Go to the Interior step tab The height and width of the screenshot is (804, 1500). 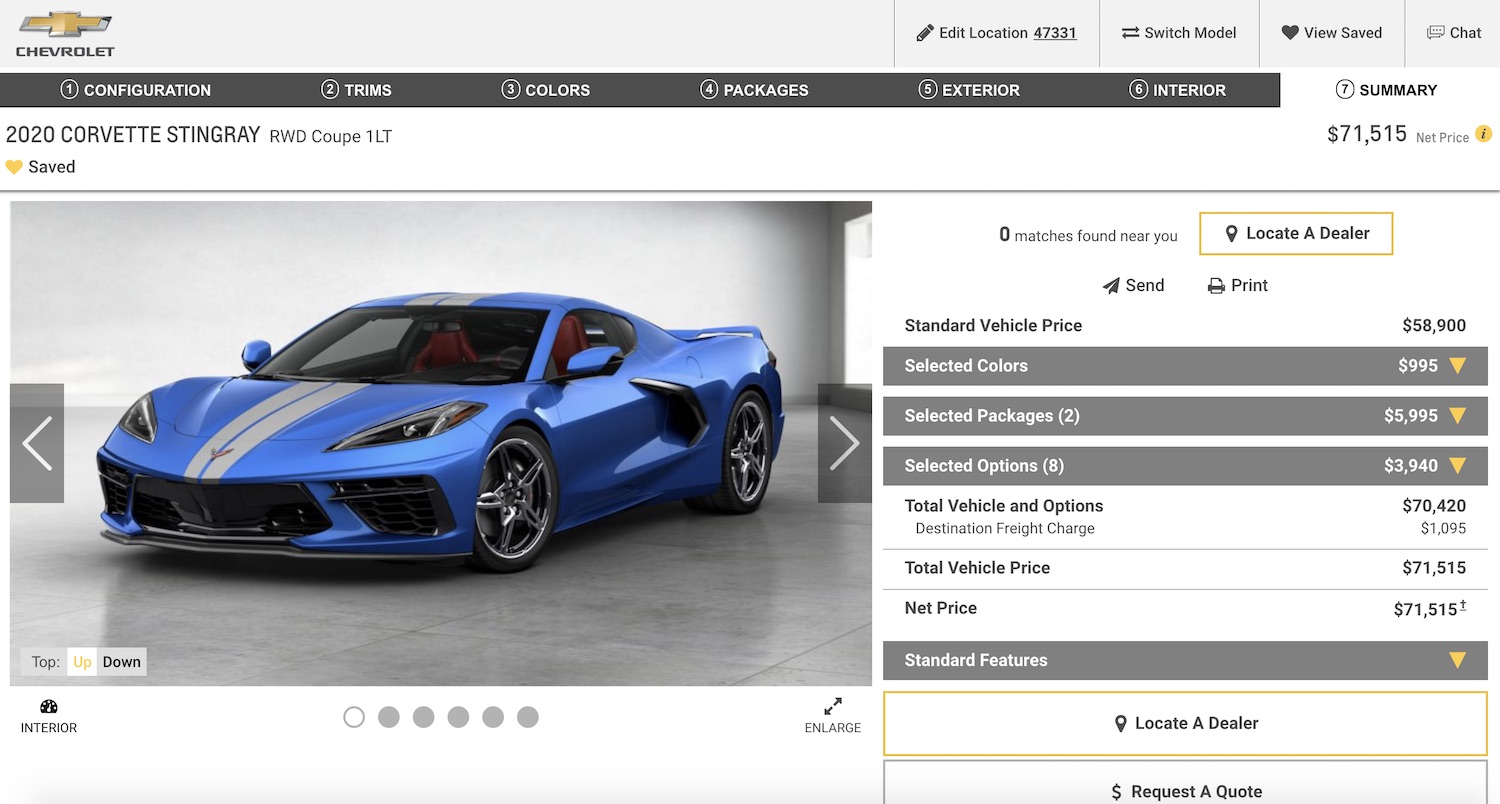point(1177,90)
